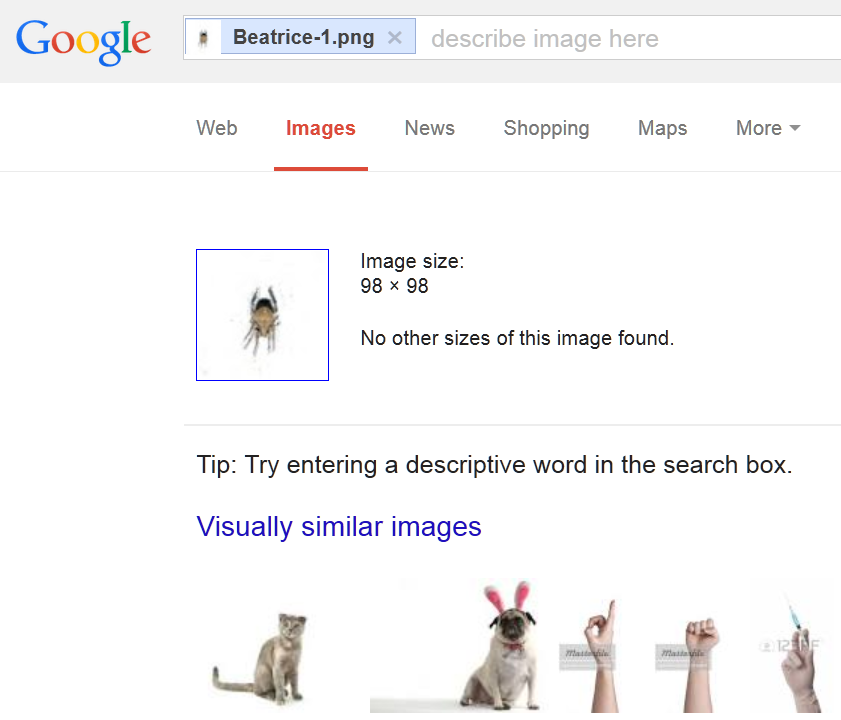Open the News tab
The width and height of the screenshot is (841, 720).
(430, 128)
